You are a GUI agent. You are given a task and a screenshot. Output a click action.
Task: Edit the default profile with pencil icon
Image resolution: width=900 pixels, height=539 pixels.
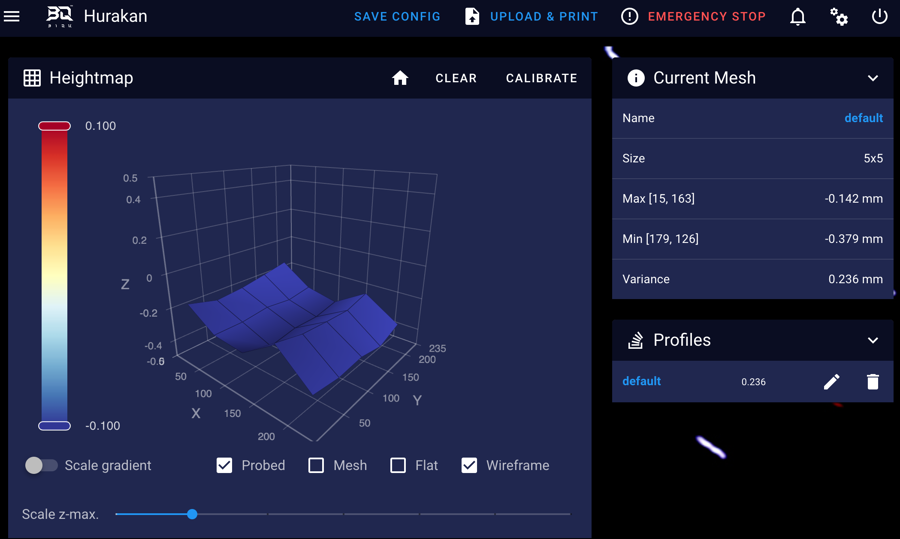831,382
